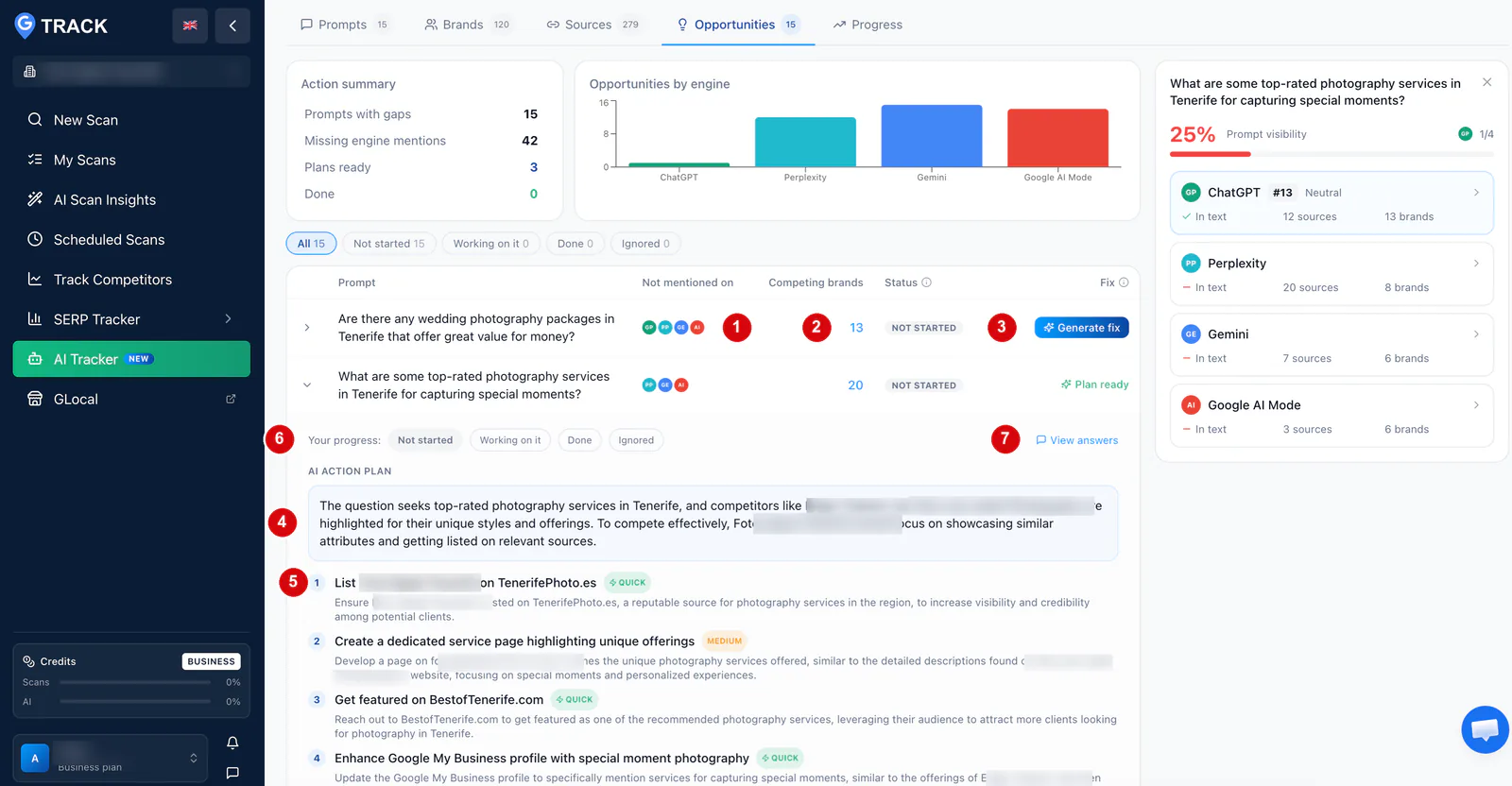The height and width of the screenshot is (786, 1512).
Task: Open the View answers link
Action: click(x=1076, y=440)
